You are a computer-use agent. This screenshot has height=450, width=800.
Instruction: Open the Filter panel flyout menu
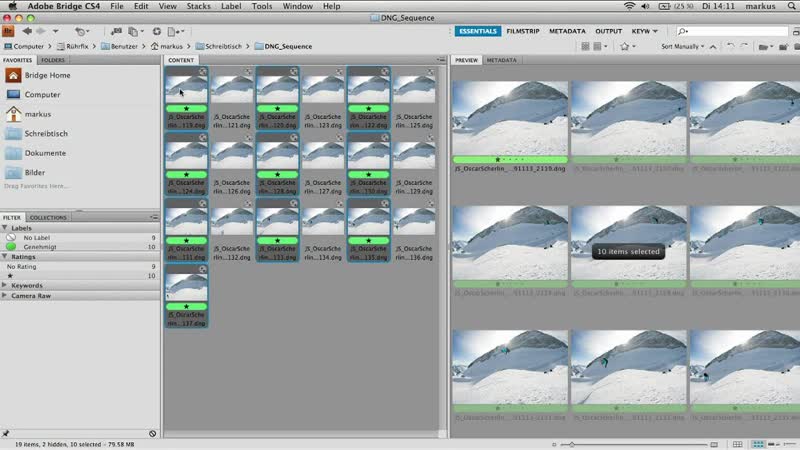(x=154, y=217)
